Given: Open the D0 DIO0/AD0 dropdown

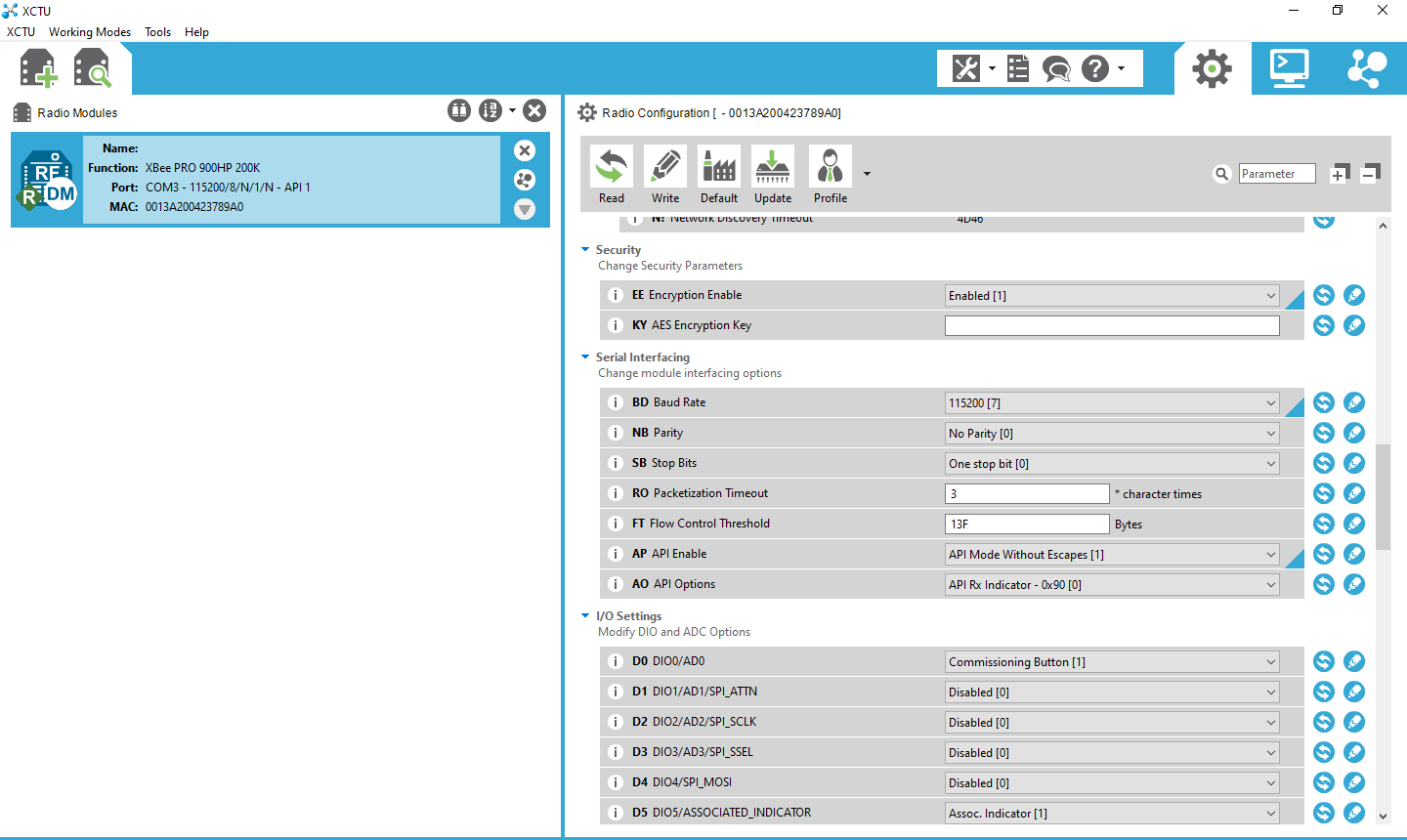Looking at the screenshot, I should (1112, 662).
